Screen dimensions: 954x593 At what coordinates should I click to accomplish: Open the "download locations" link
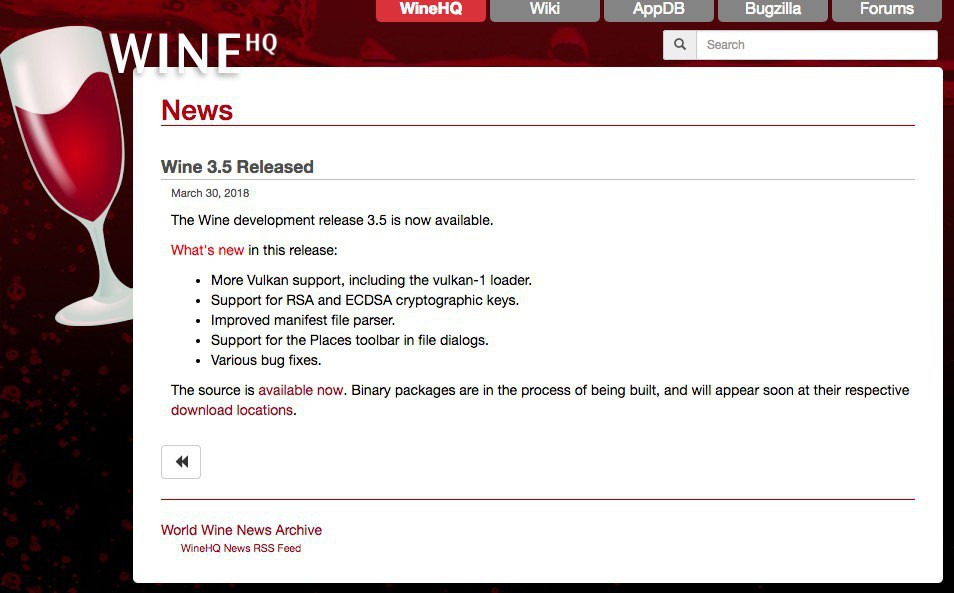tap(232, 410)
